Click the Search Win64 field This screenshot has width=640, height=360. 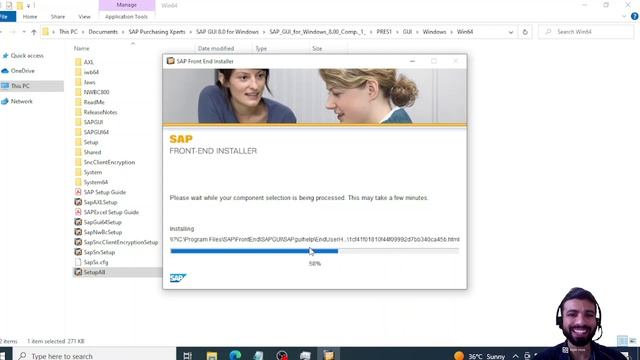click(x=586, y=32)
